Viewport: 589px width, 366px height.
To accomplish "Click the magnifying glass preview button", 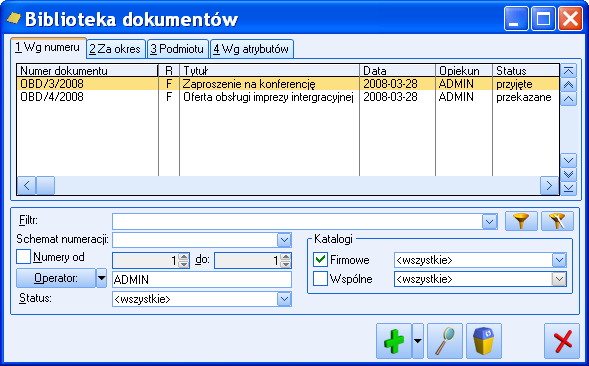I will (445, 341).
